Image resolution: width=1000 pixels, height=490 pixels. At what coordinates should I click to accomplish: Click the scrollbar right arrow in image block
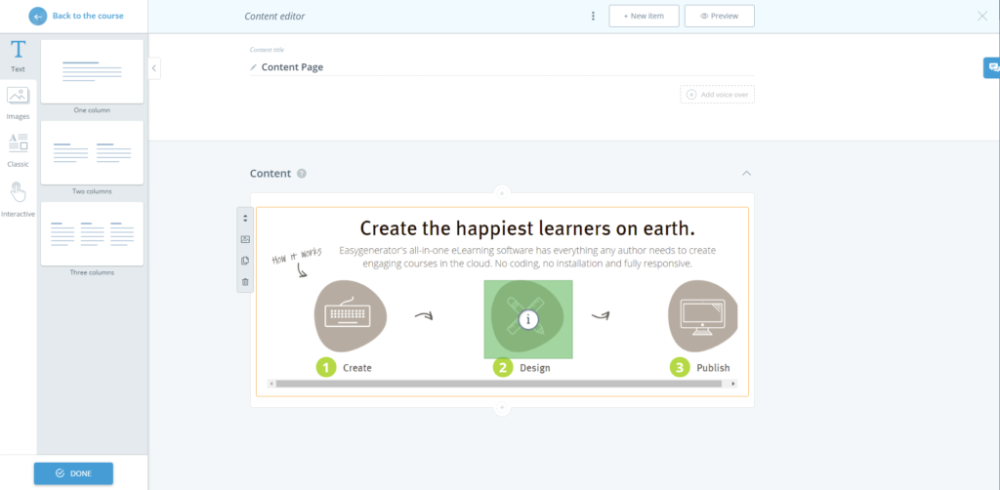pos(733,383)
